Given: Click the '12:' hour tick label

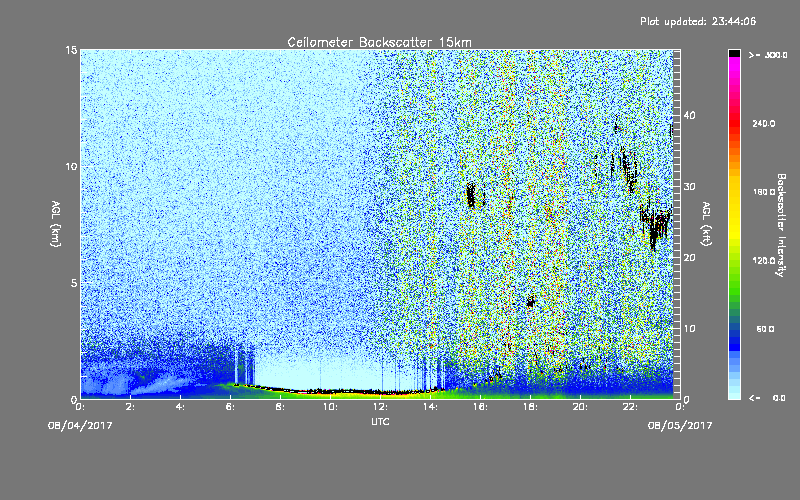Looking at the screenshot, I should 380,407.
